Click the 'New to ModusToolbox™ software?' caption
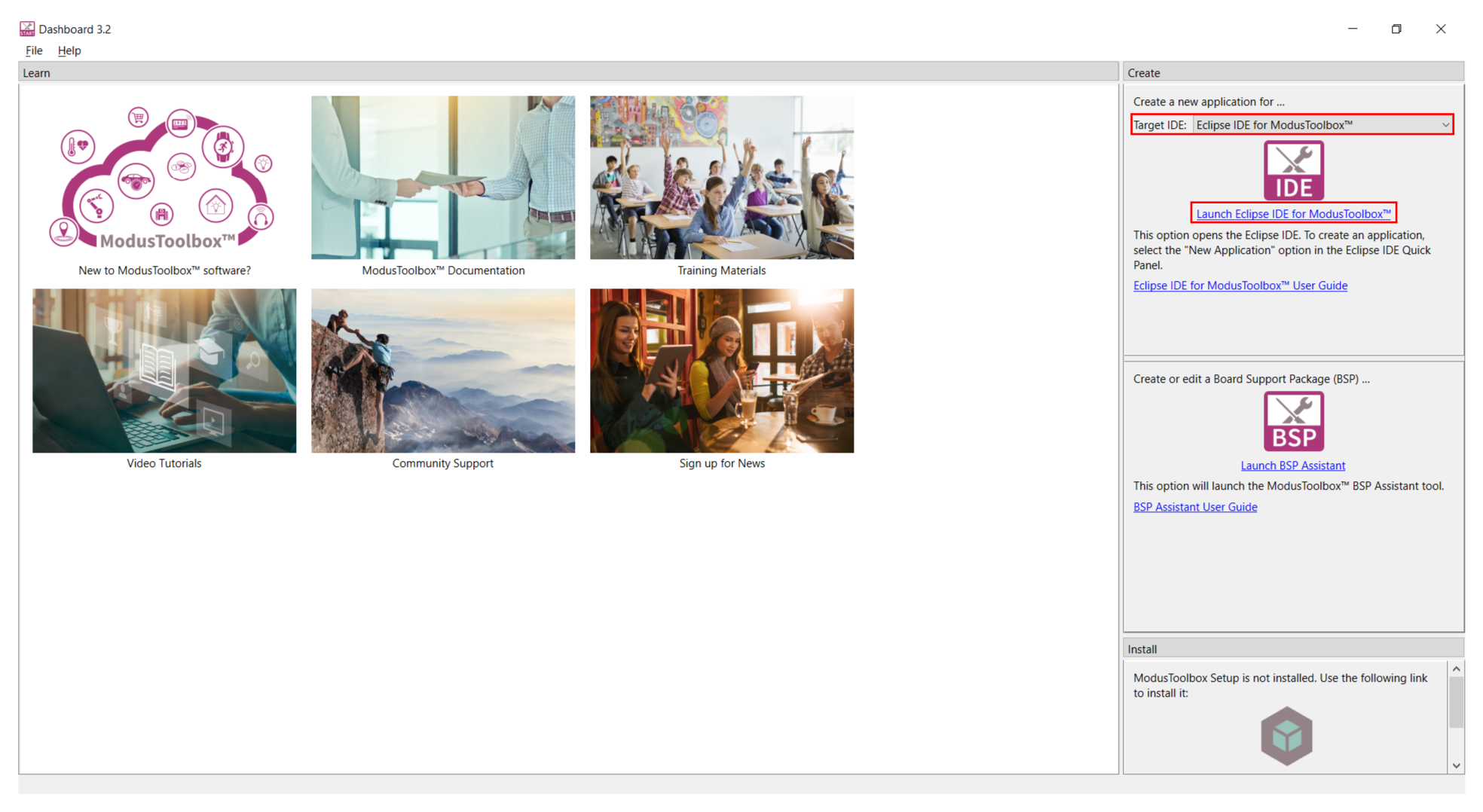 [x=164, y=270]
